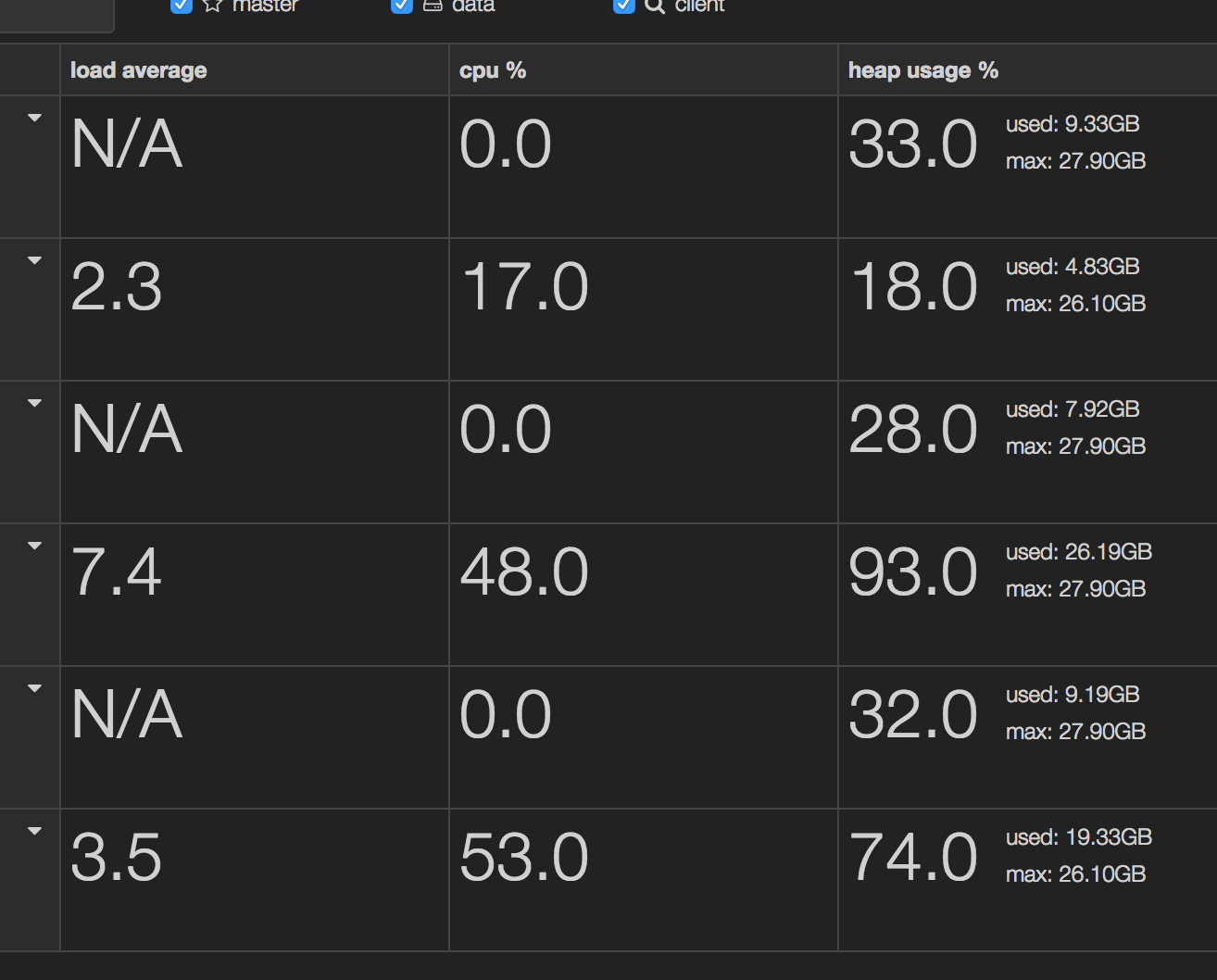Select the heap usage value 28.0
Screen dimensions: 1217x980
point(913,429)
